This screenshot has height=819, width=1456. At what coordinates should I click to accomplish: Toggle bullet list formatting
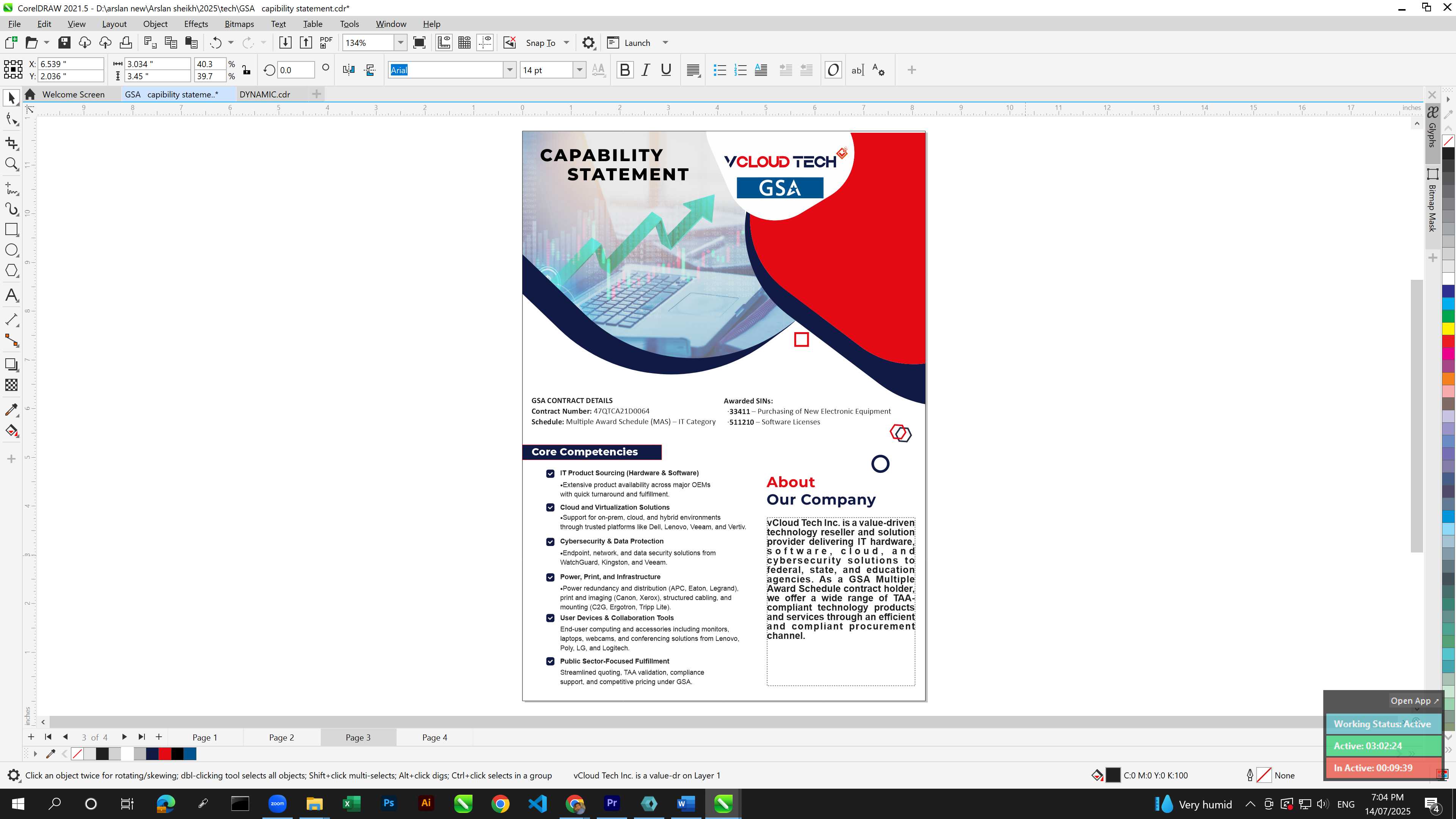click(720, 70)
